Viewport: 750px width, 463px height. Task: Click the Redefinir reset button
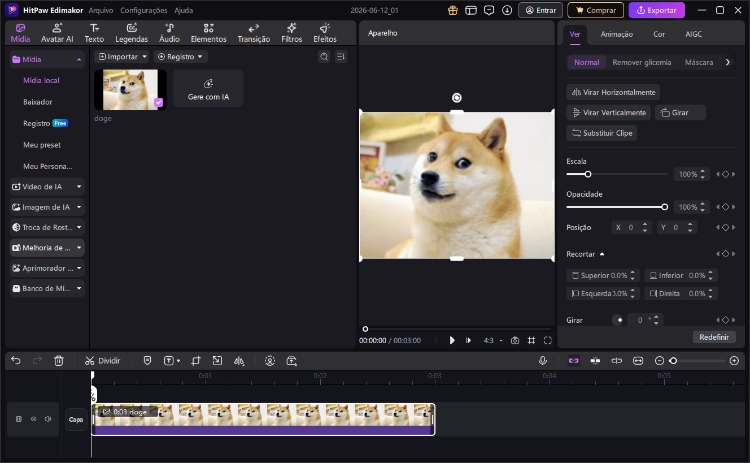coord(714,337)
